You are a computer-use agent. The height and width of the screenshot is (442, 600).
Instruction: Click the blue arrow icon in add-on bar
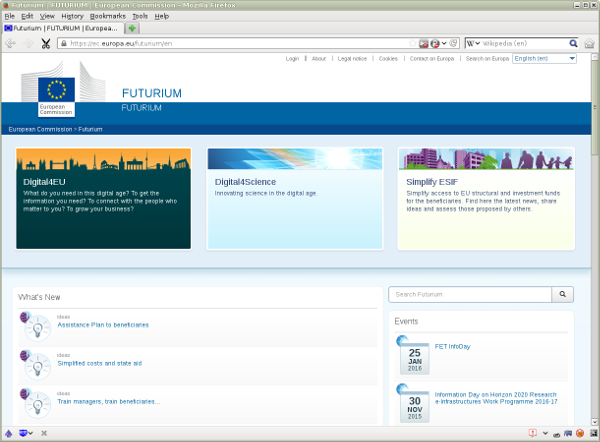click(8, 433)
